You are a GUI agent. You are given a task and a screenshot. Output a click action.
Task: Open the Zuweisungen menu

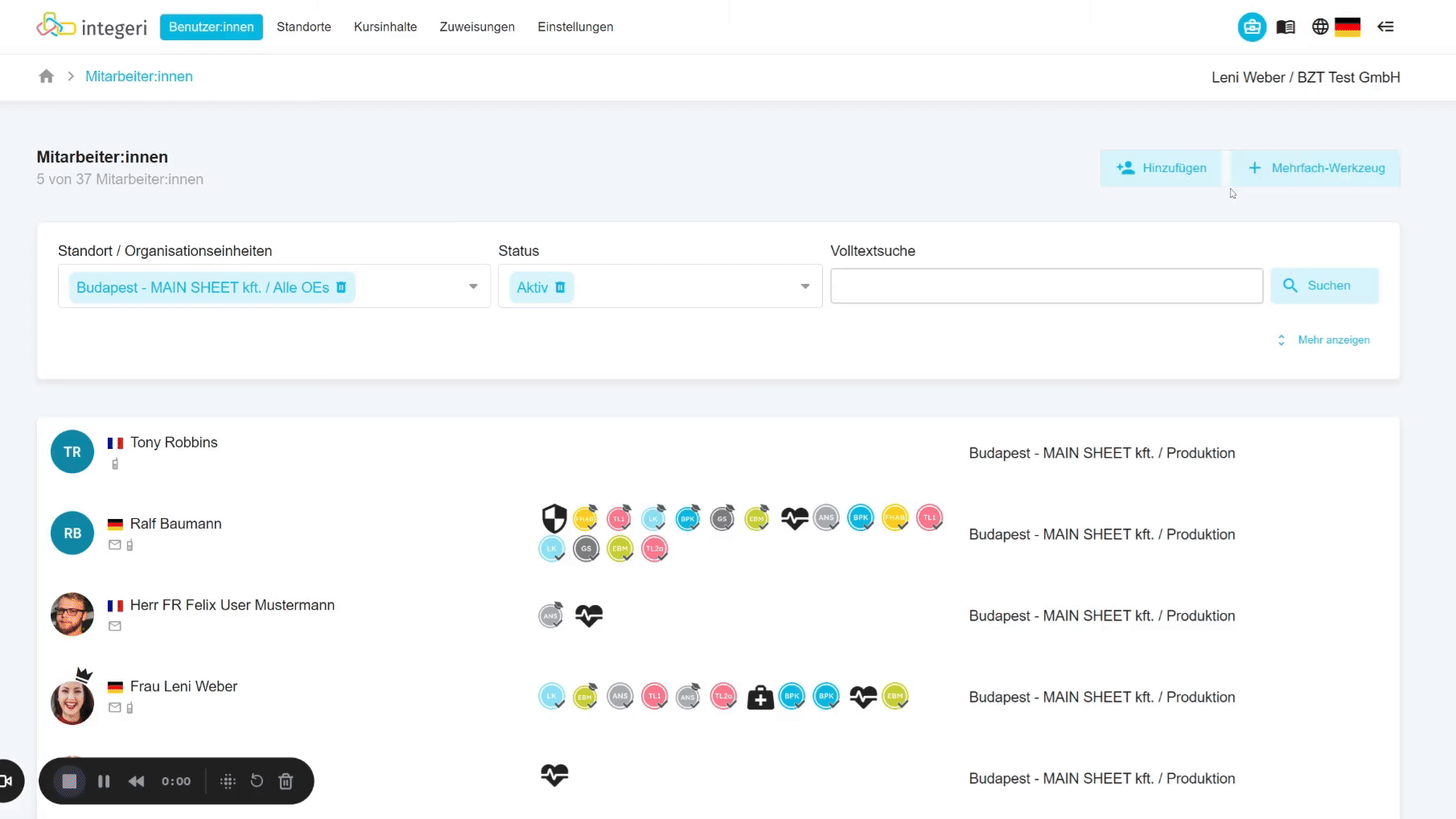(477, 27)
